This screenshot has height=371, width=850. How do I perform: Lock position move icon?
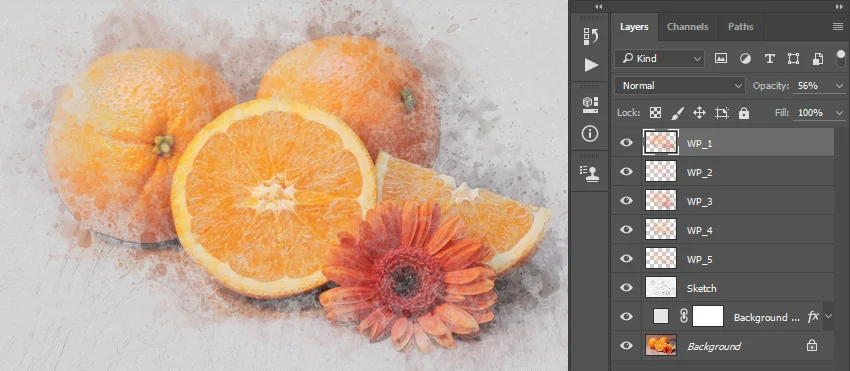tap(699, 113)
